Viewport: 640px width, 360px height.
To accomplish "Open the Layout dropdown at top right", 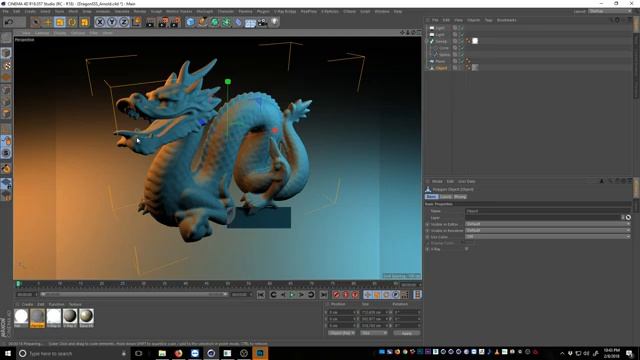I will (611, 11).
